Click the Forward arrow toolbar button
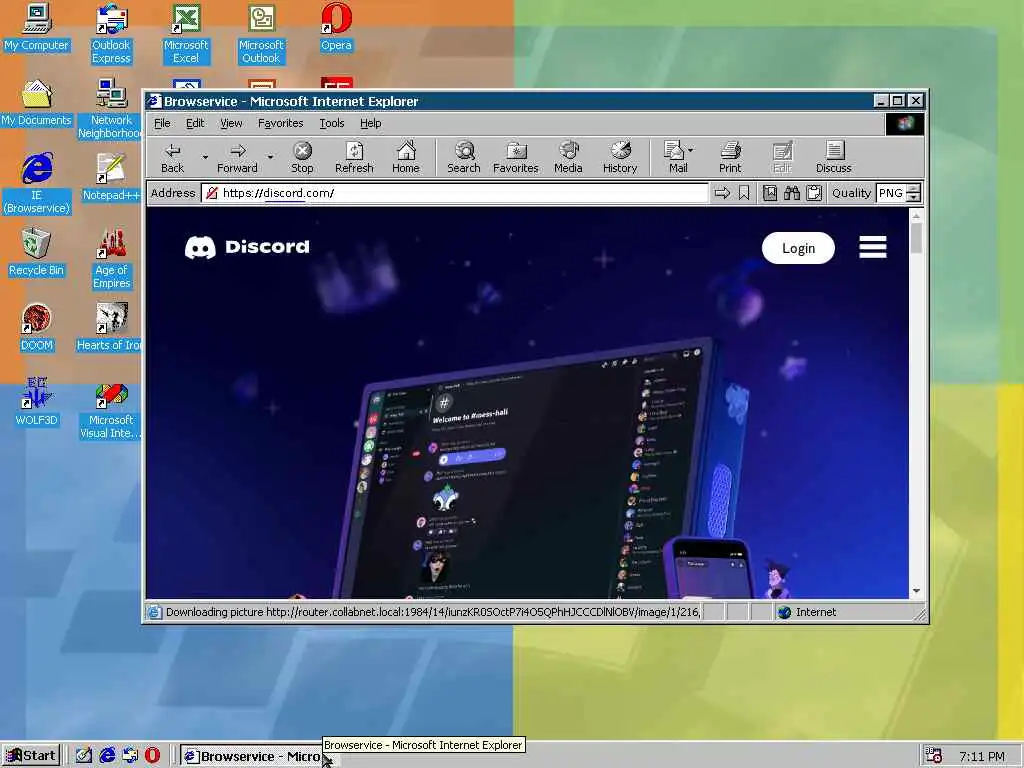This screenshot has width=1024, height=768. click(238, 157)
